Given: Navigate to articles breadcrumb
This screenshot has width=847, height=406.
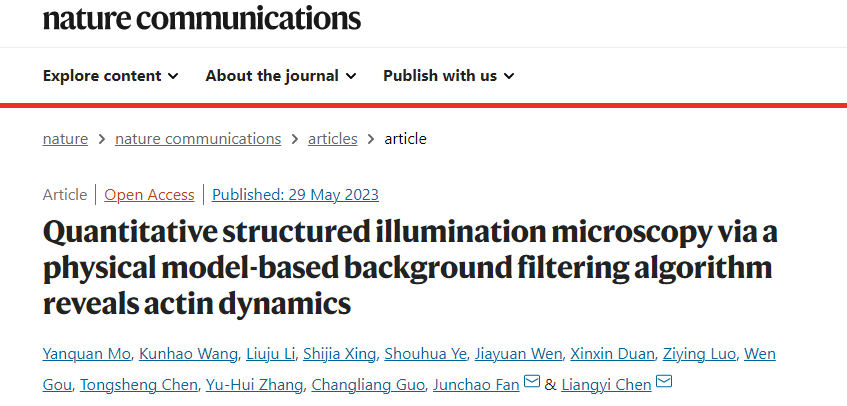Looking at the screenshot, I should pyautogui.click(x=333, y=139).
